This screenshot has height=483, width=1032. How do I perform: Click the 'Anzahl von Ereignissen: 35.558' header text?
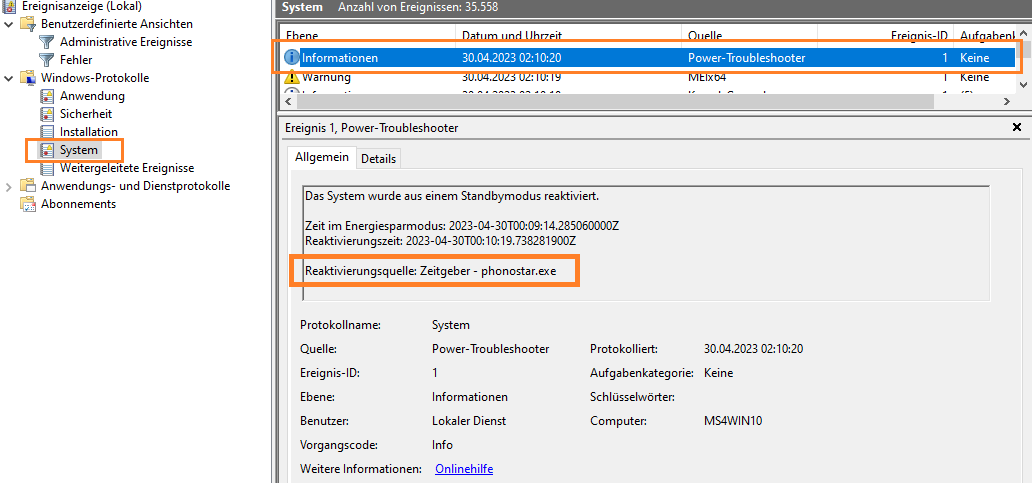(418, 8)
